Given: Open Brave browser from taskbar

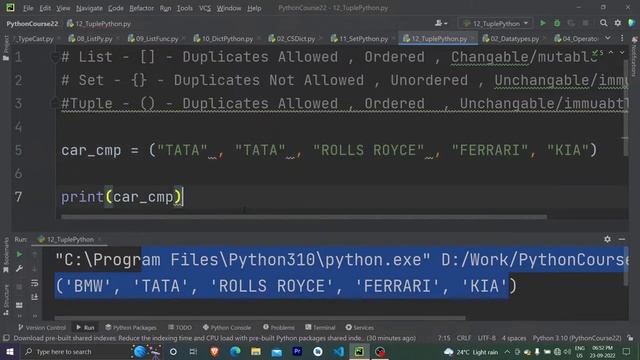Looking at the screenshot, I should coord(214,351).
